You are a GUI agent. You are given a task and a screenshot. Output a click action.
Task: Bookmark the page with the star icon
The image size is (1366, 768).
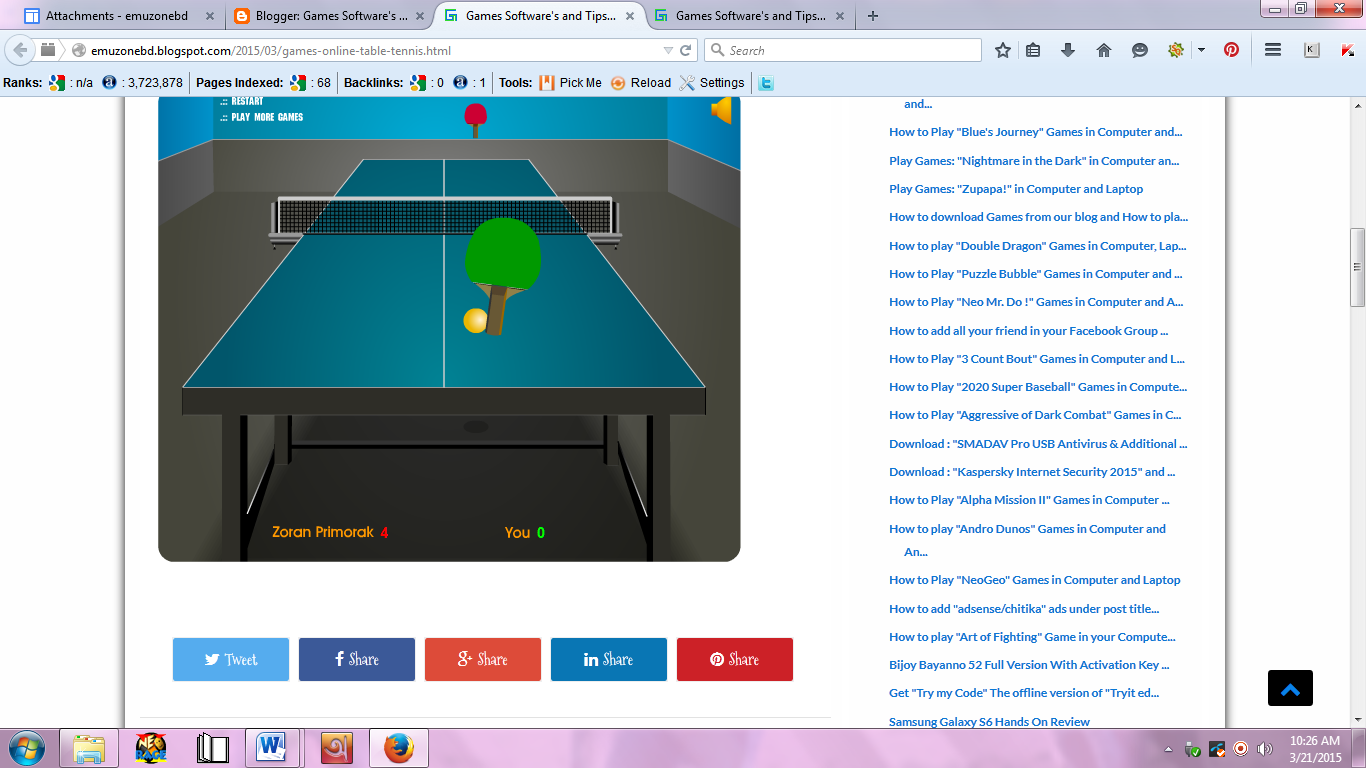click(x=1003, y=49)
